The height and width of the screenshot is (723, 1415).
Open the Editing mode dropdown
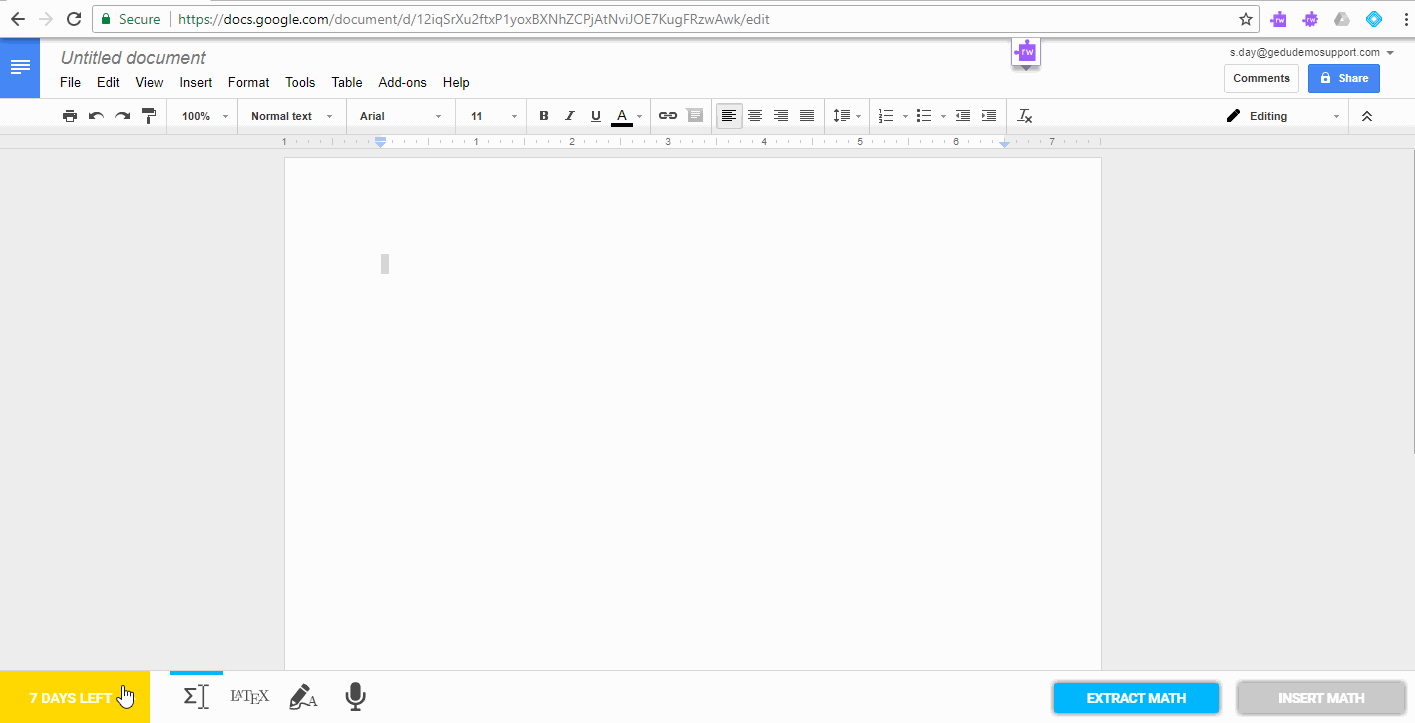1283,116
